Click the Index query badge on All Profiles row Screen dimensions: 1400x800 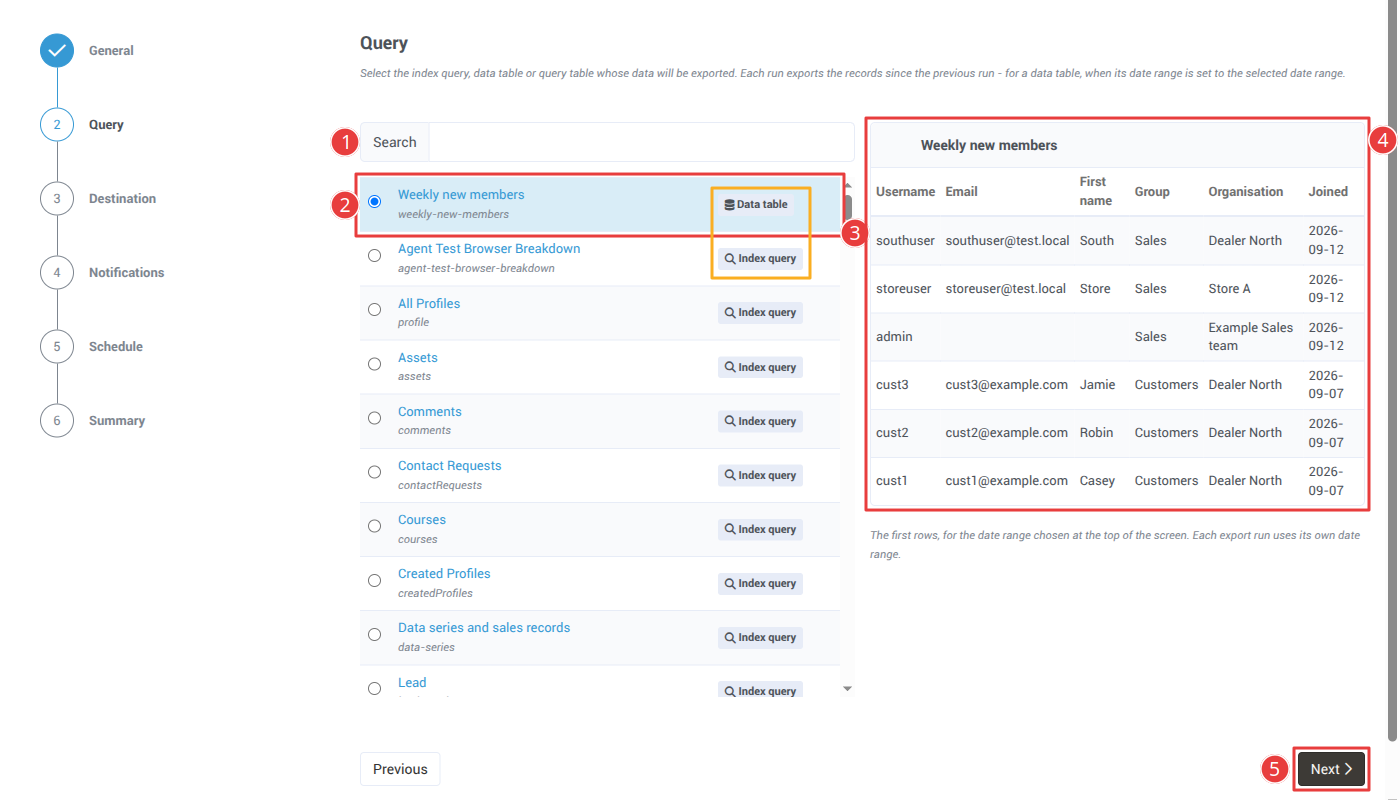tap(760, 312)
